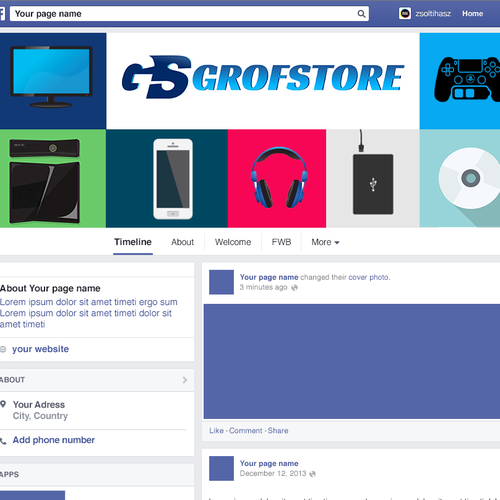
Task: Click the December 12, 2013 timestamp
Action: pyautogui.click(x=273, y=474)
